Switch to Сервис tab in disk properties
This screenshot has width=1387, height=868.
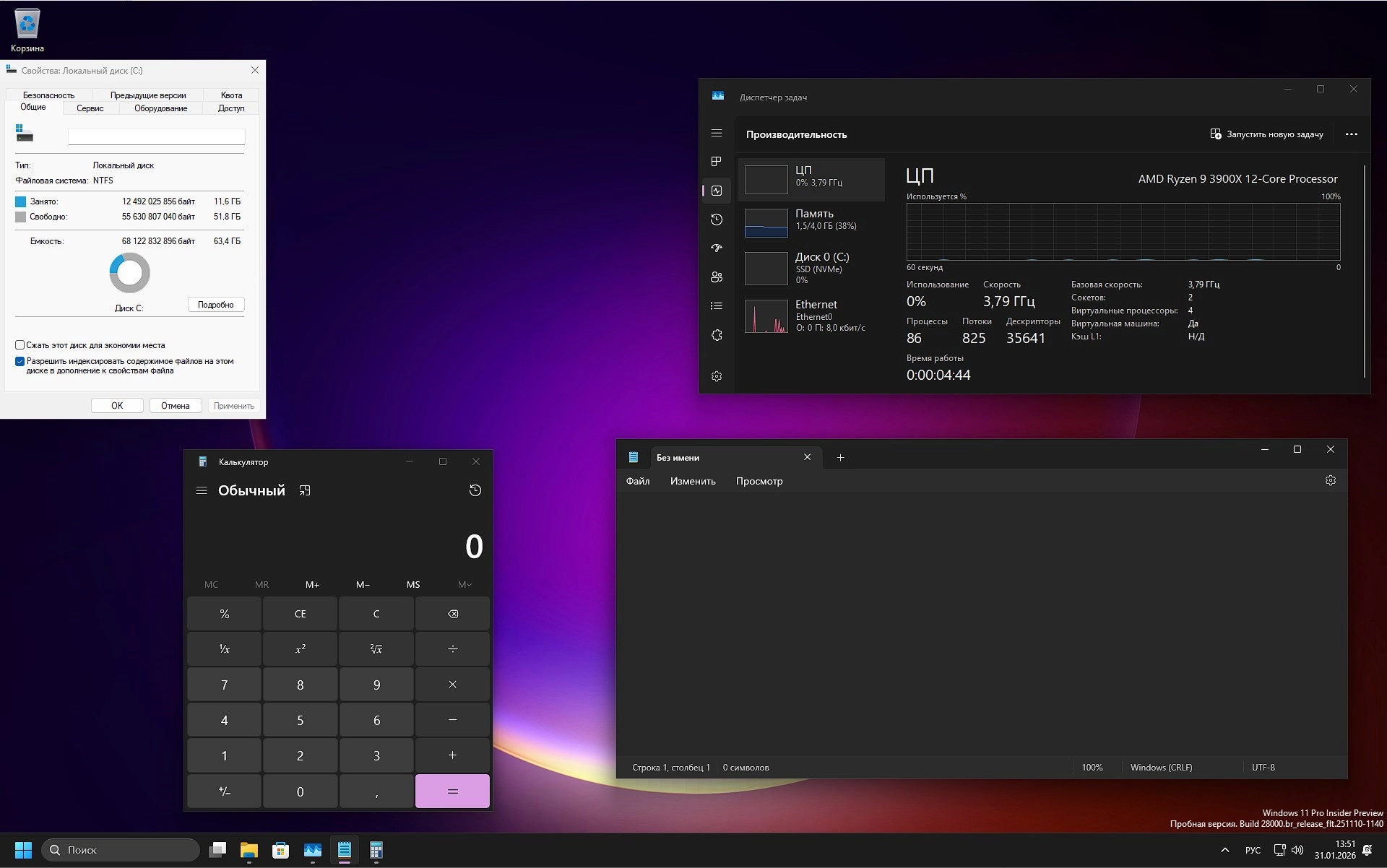90,108
